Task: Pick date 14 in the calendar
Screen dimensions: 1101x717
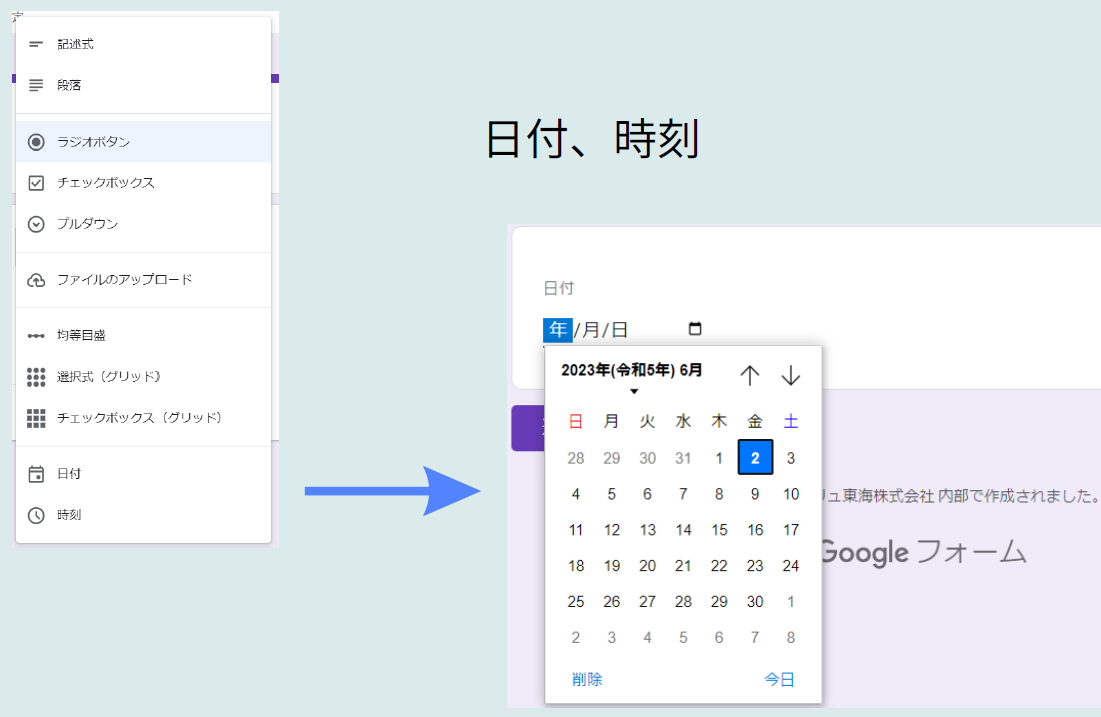Action: [683, 529]
